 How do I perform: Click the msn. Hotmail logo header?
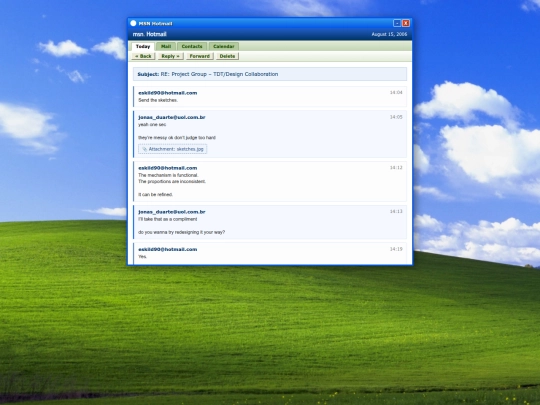coord(149,34)
